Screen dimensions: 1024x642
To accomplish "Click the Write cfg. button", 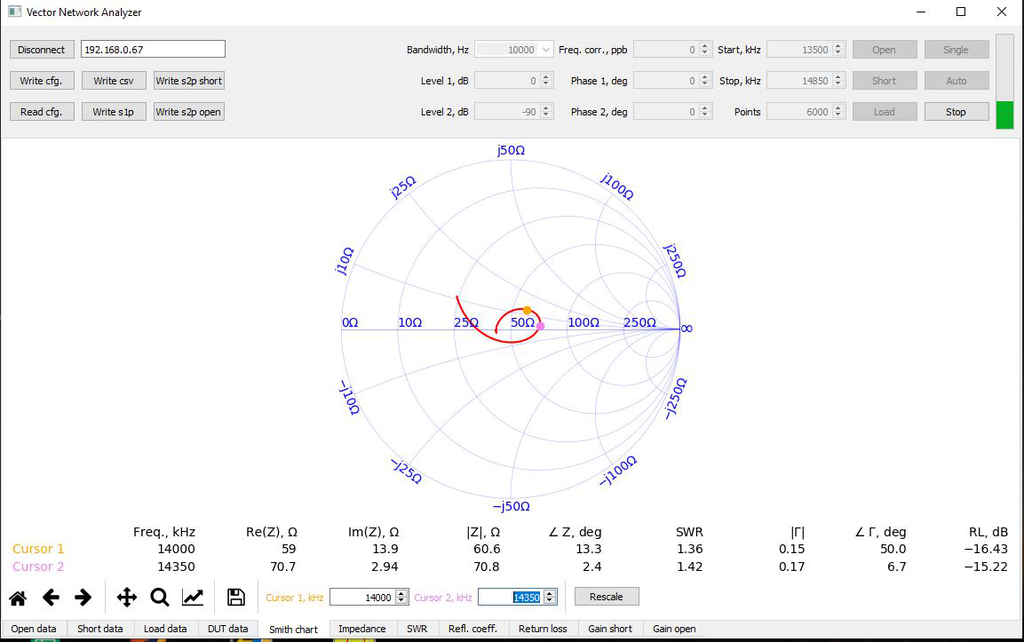I will [41, 81].
